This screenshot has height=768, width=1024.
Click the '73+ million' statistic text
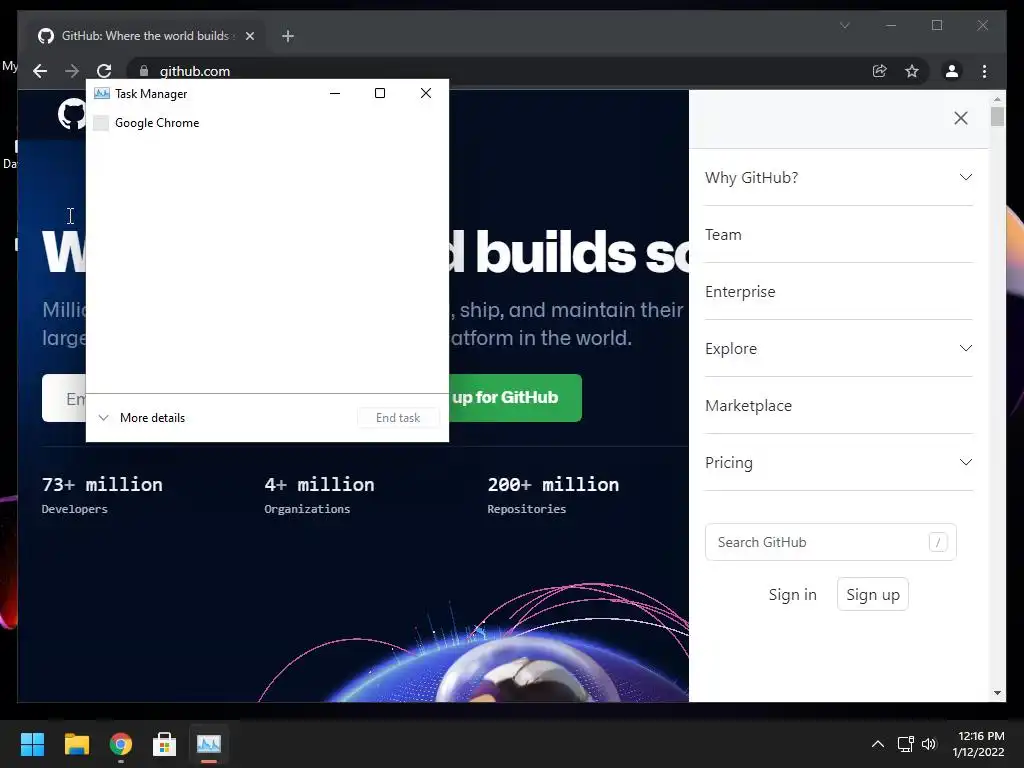click(102, 485)
